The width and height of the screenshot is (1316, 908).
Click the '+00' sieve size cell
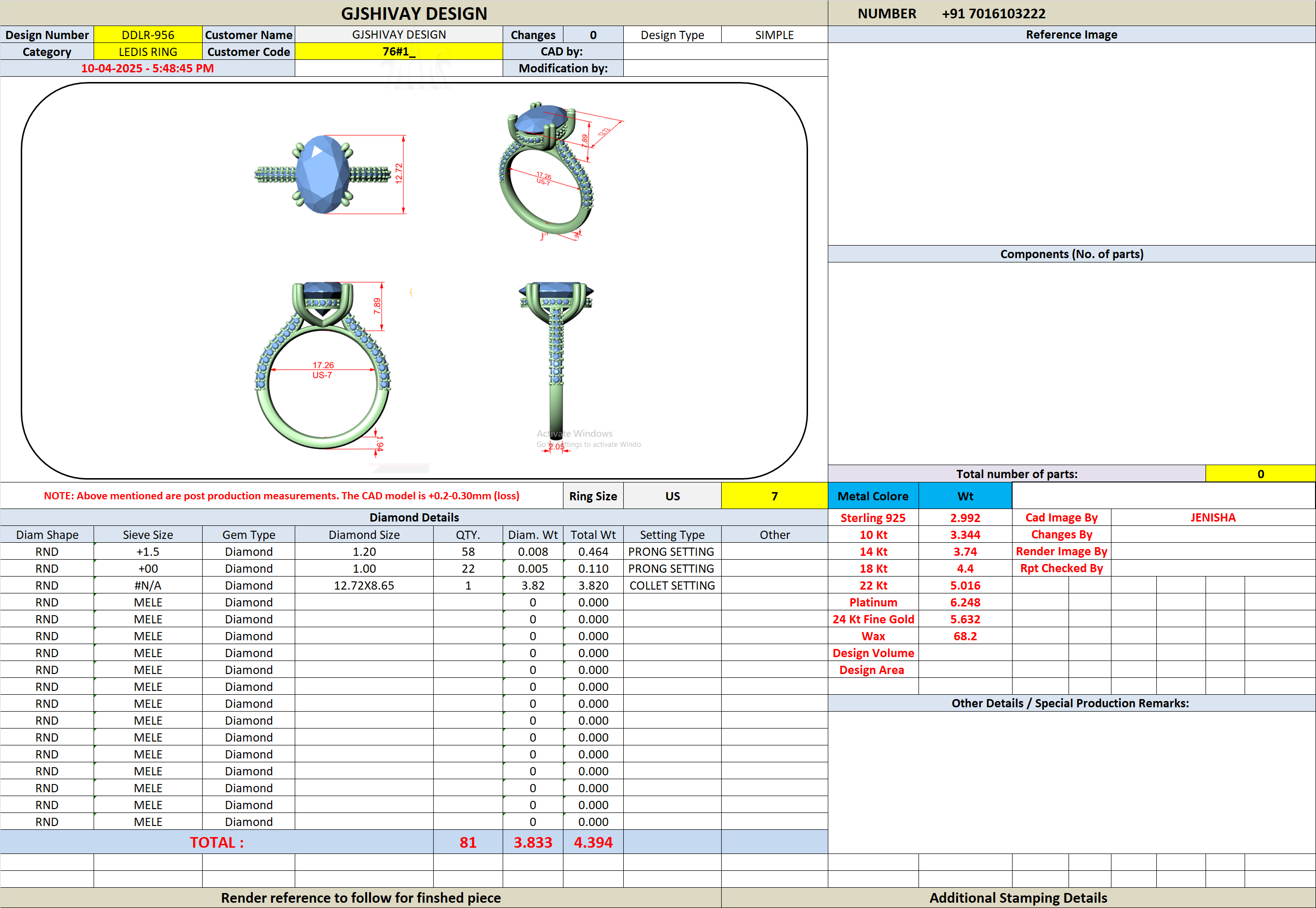148,569
